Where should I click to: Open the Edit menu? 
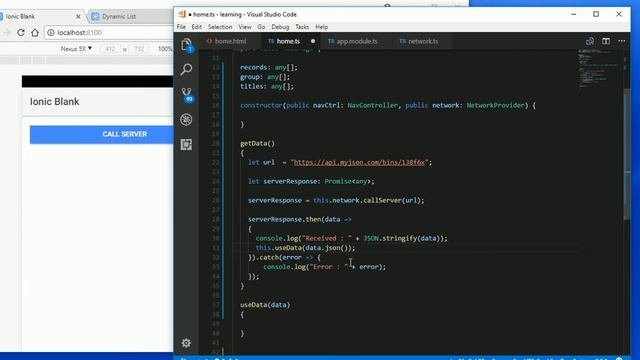(x=197, y=27)
